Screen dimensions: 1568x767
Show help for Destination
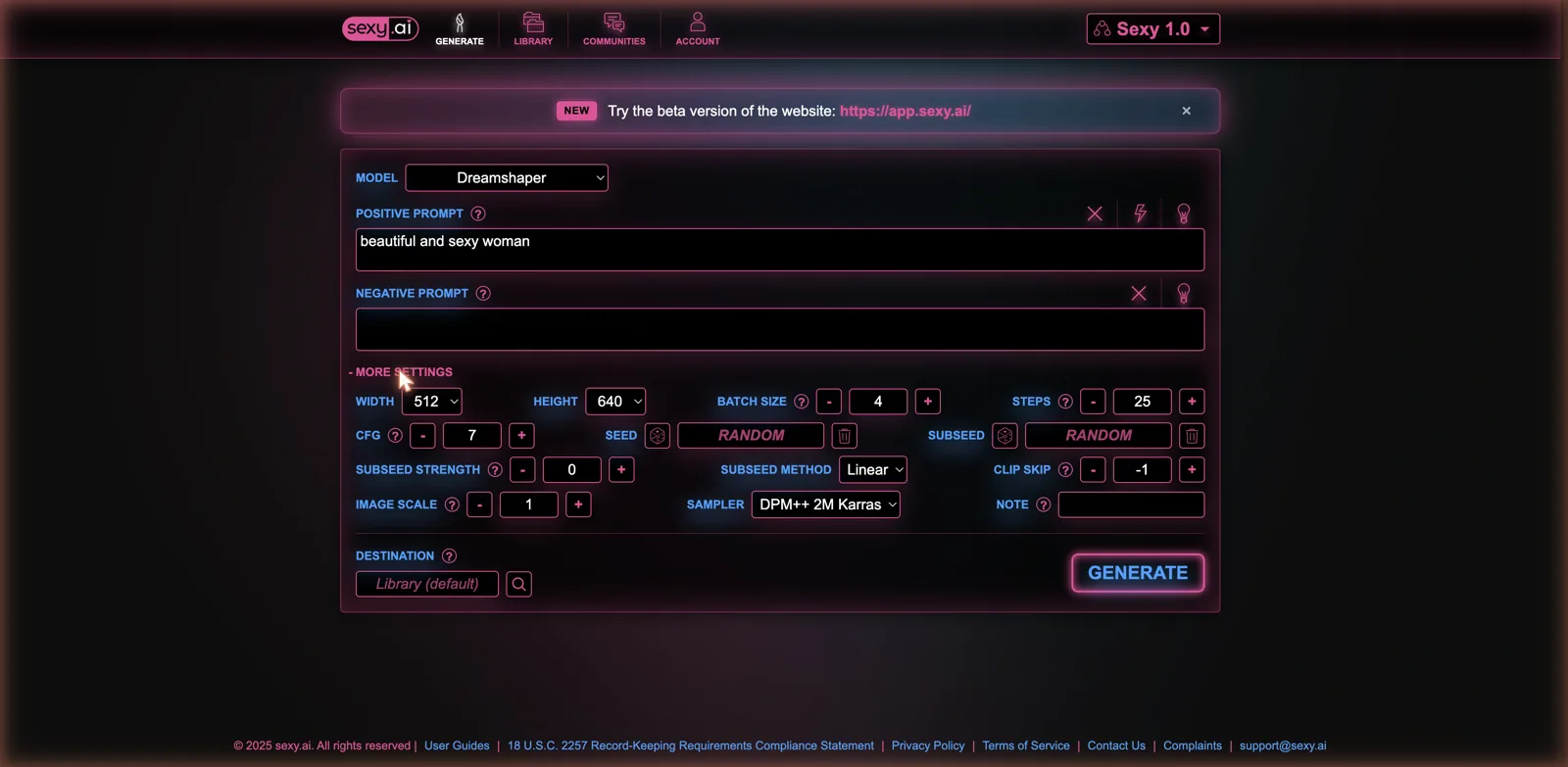449,555
